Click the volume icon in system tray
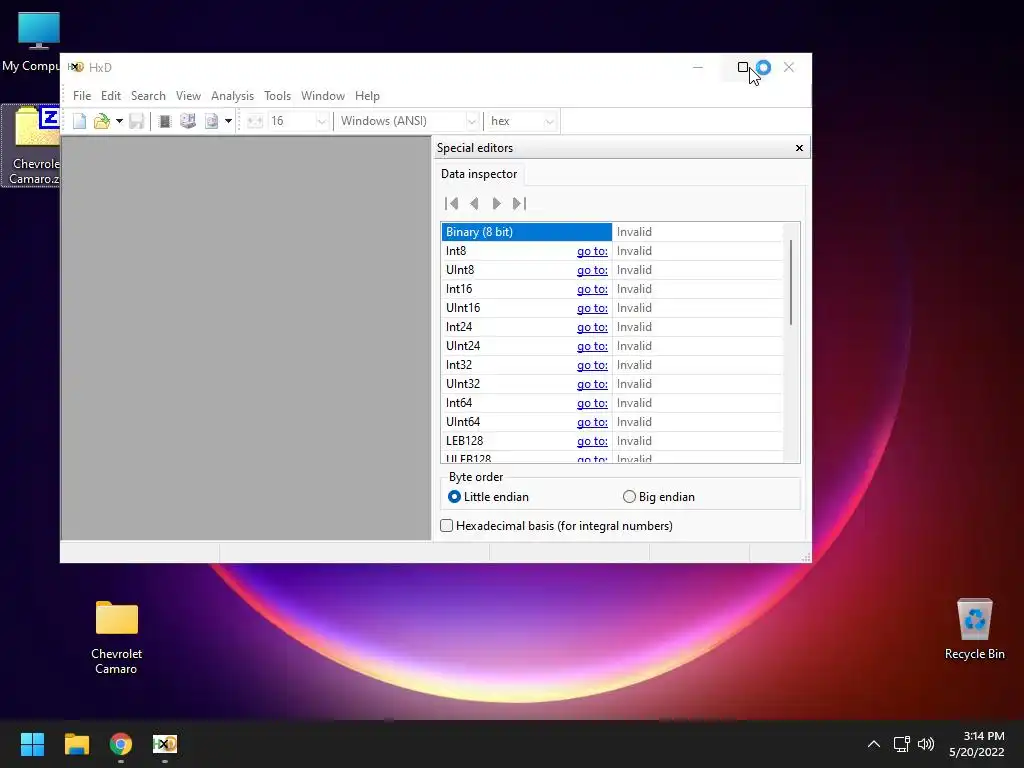This screenshot has height=768, width=1024. pos(926,744)
